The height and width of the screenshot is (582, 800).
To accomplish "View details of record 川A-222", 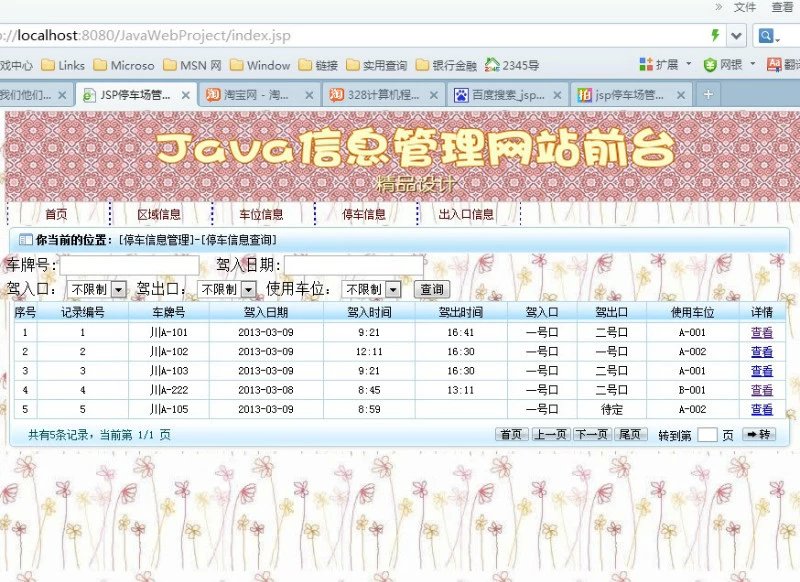I will (x=762, y=390).
